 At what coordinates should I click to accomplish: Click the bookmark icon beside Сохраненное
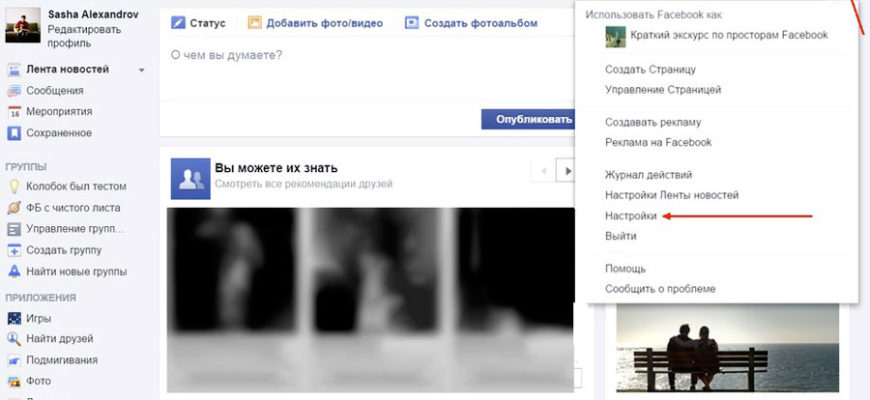tap(14, 133)
